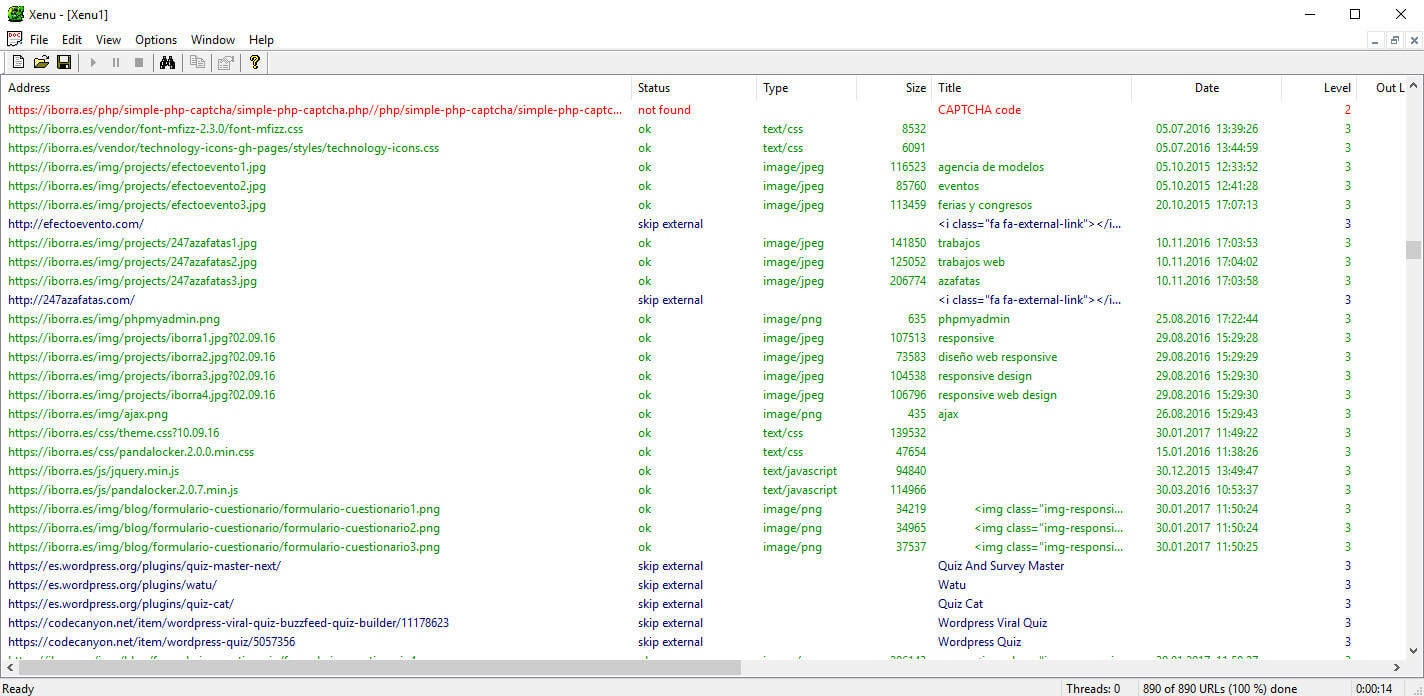Click the 'CAPTCHA code' title cell
This screenshot has height=696, width=1424.
979,110
